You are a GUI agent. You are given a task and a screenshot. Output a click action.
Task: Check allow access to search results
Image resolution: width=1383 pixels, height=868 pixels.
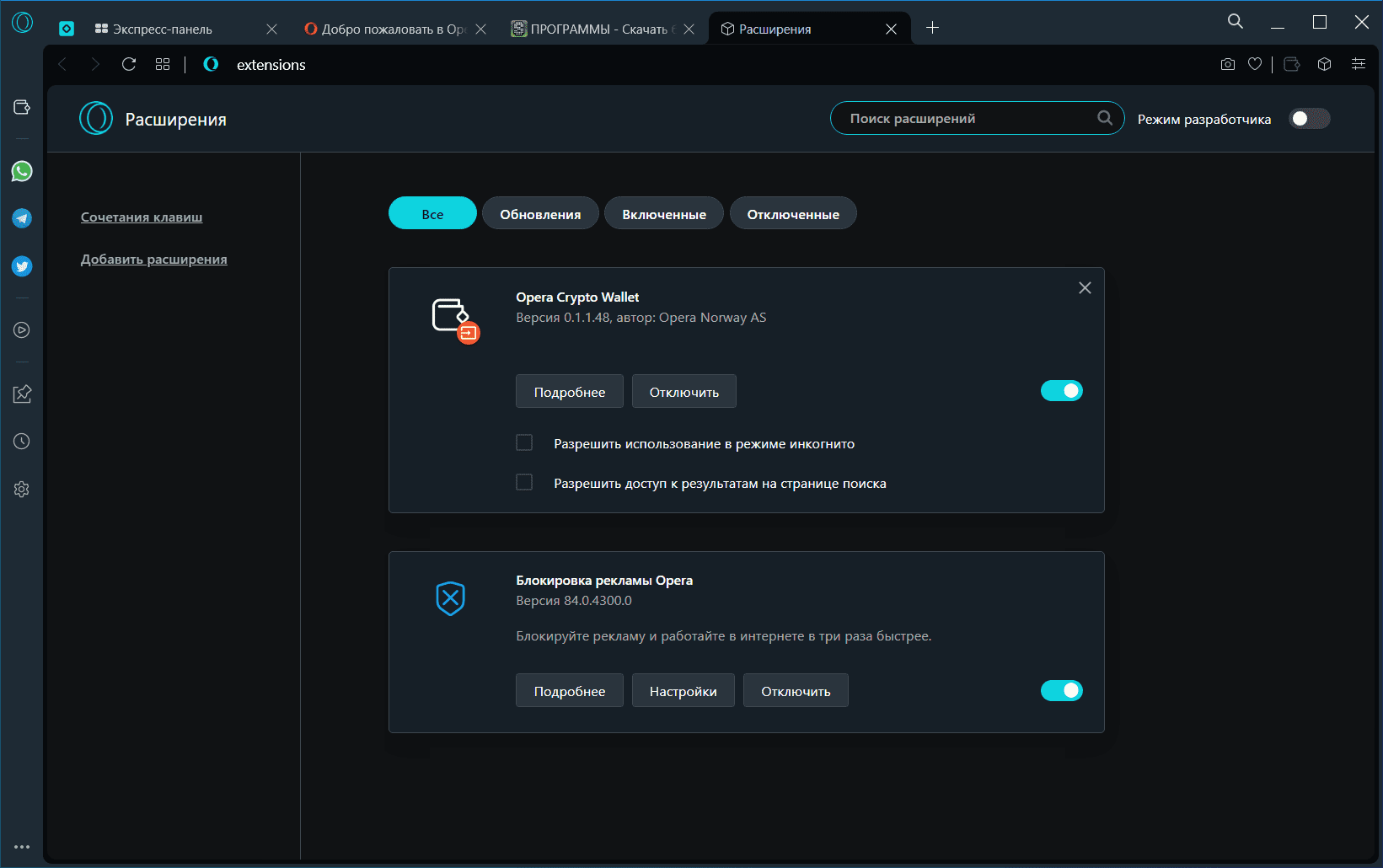(x=524, y=482)
